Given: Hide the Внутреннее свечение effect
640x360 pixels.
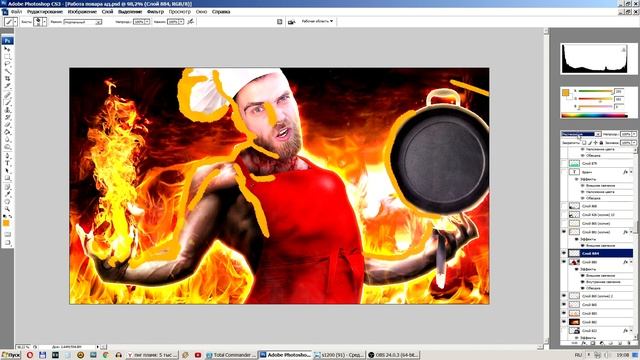Looking at the screenshot, I should pyautogui.click(x=582, y=282).
